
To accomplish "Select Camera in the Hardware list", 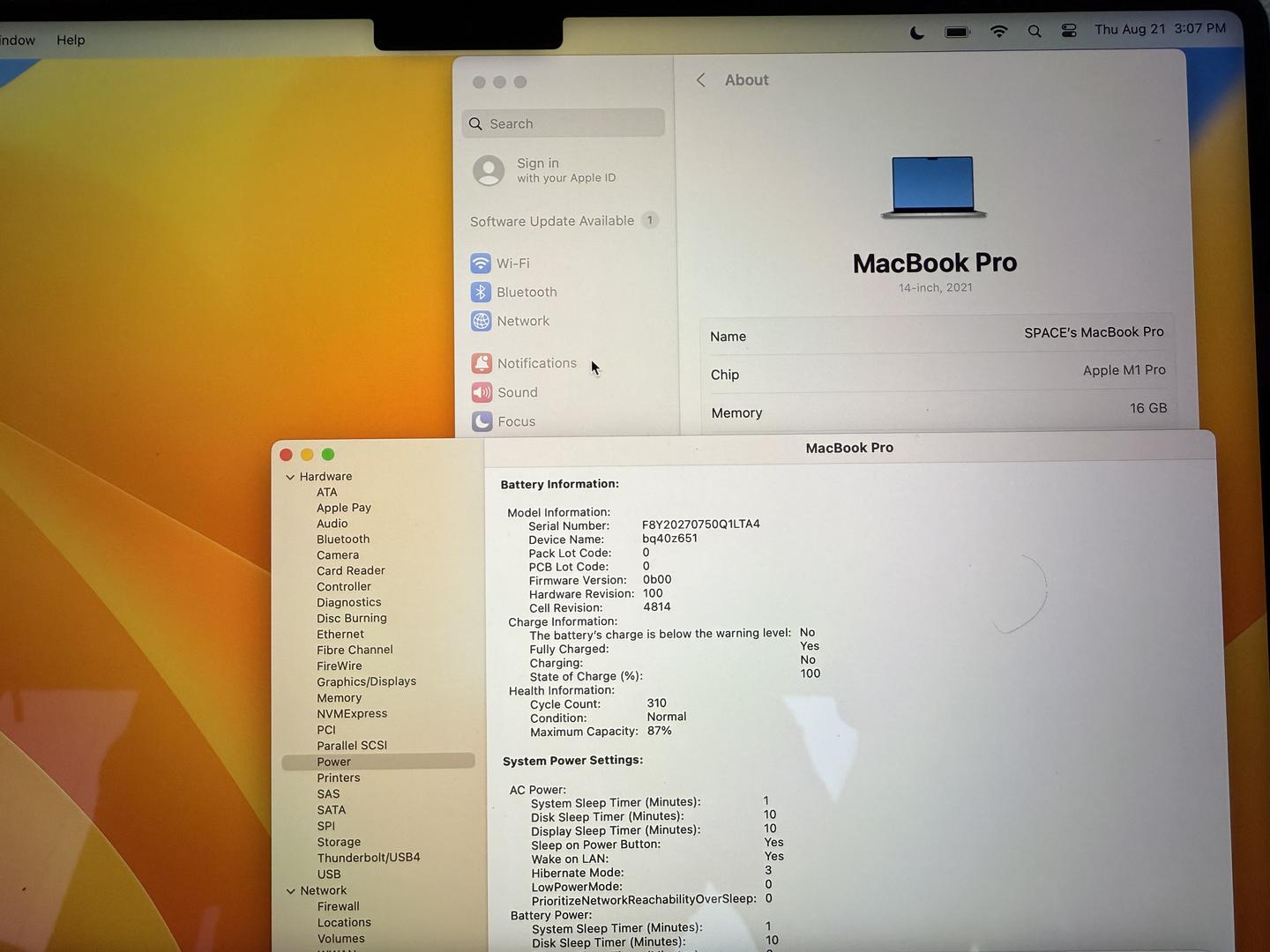I will click(x=338, y=555).
